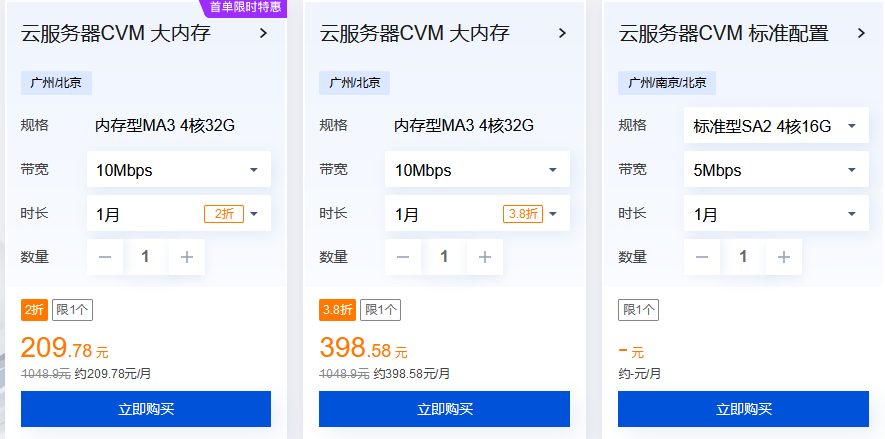
Task: Click the 广州/北京 region tag on the 2折 card
Action: pyautogui.click(x=56, y=83)
